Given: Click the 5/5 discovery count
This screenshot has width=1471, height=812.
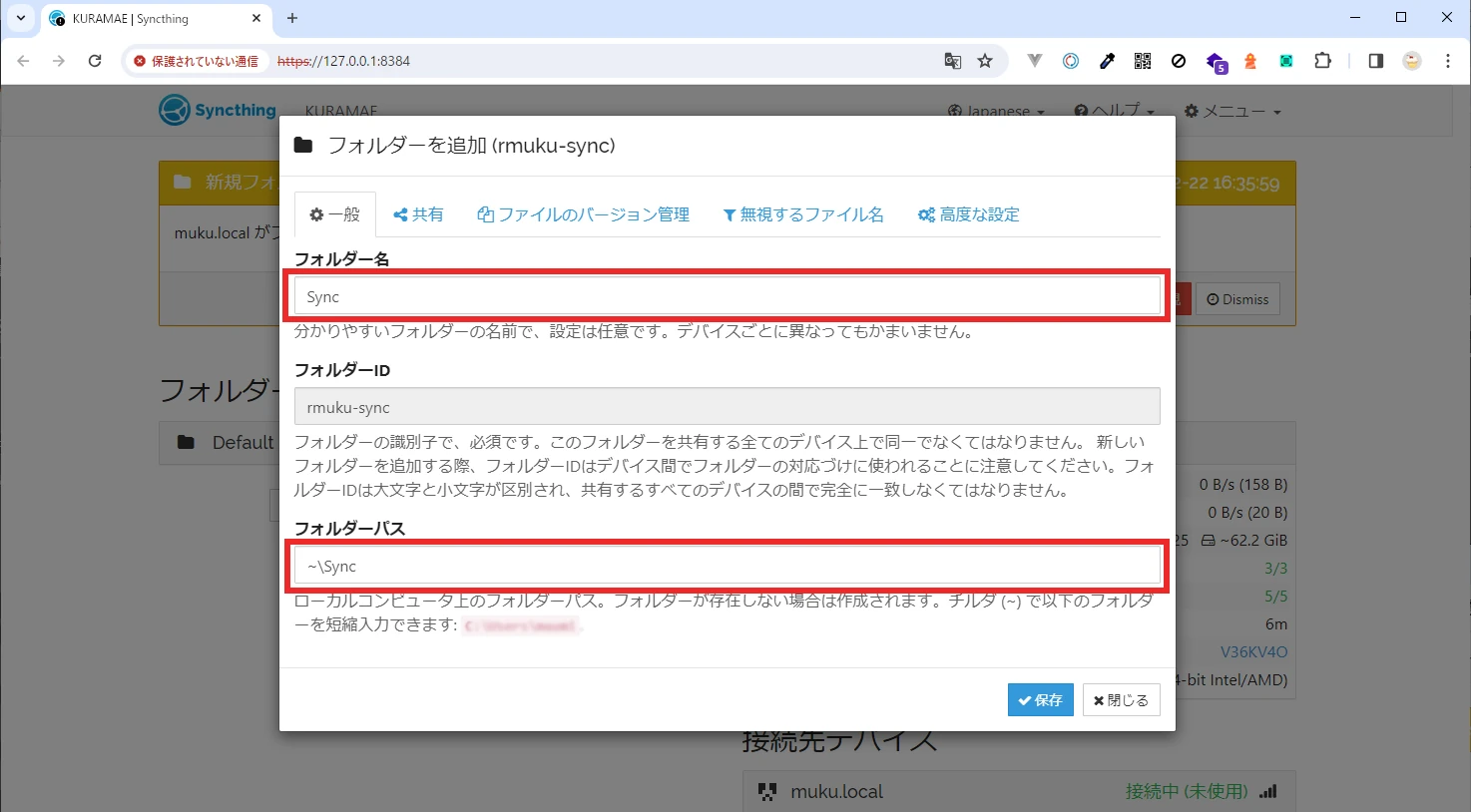Looking at the screenshot, I should 1275,597.
